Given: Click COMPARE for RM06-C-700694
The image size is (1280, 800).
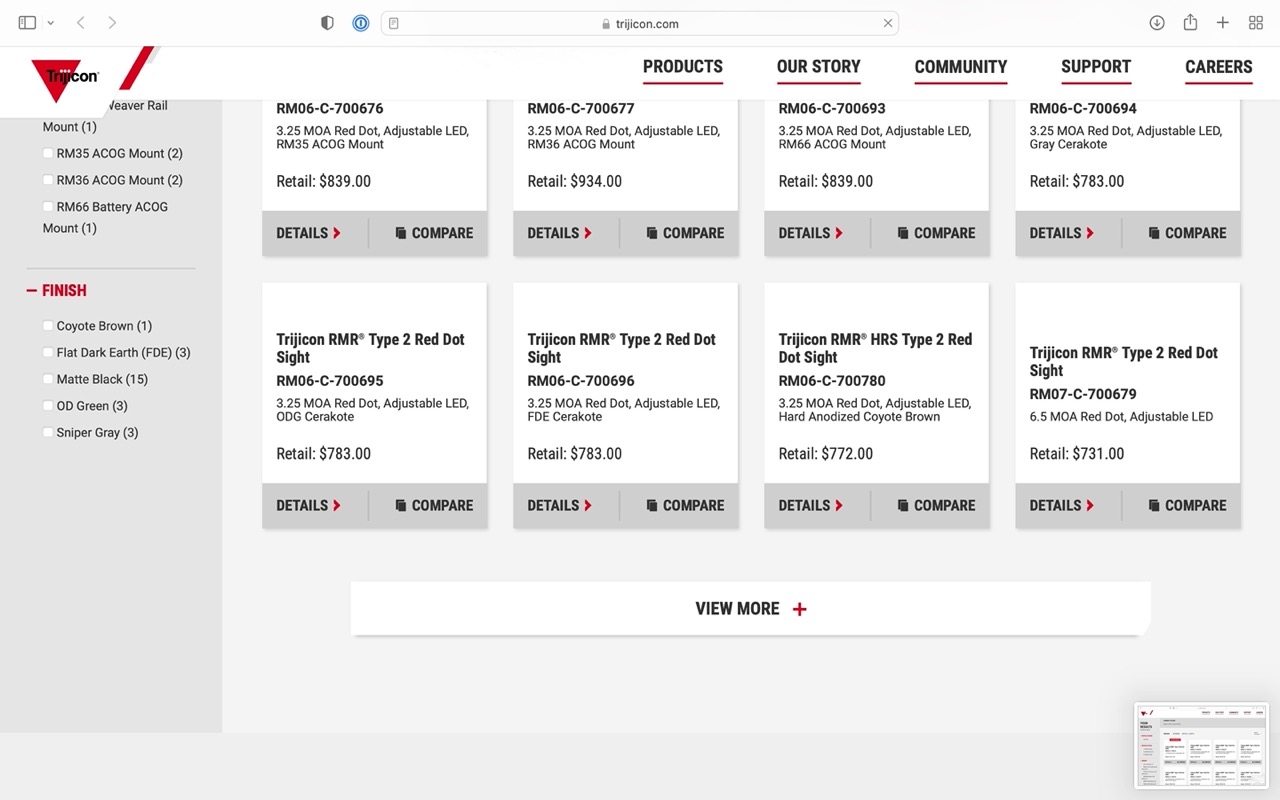Looking at the screenshot, I should [x=1187, y=233].
